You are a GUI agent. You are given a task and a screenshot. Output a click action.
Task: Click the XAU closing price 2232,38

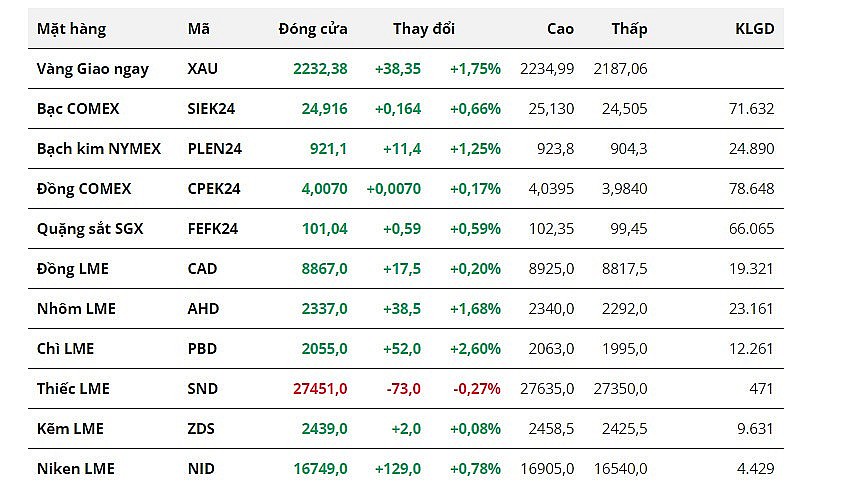click(320, 69)
